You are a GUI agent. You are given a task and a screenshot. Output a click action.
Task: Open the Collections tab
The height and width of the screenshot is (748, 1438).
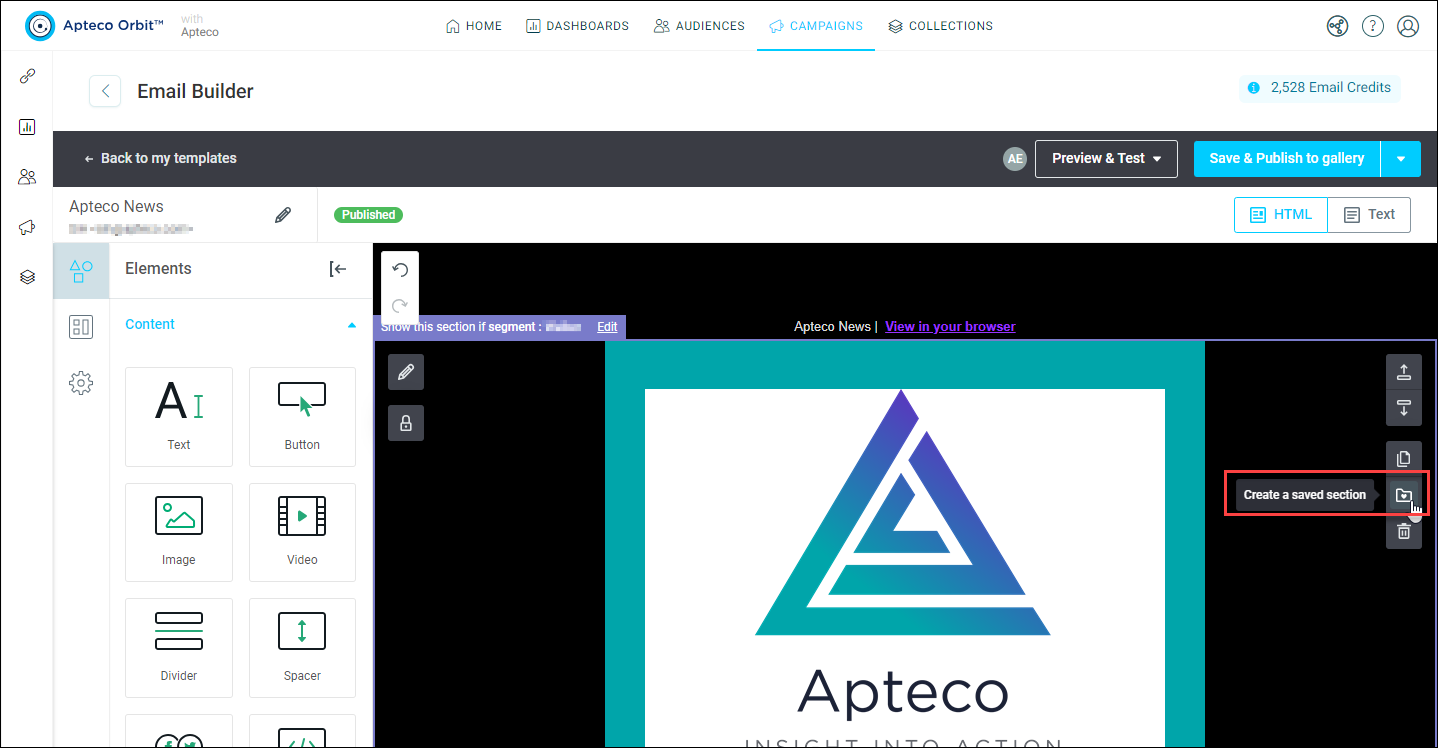click(941, 26)
